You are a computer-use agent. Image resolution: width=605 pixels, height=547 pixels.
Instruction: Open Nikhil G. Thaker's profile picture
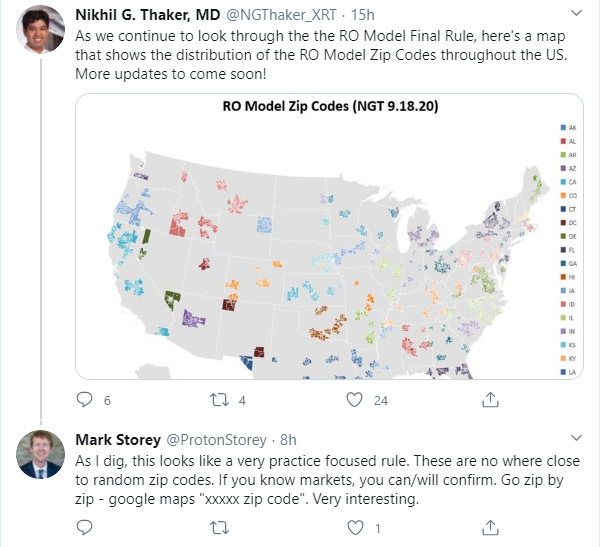click(41, 34)
